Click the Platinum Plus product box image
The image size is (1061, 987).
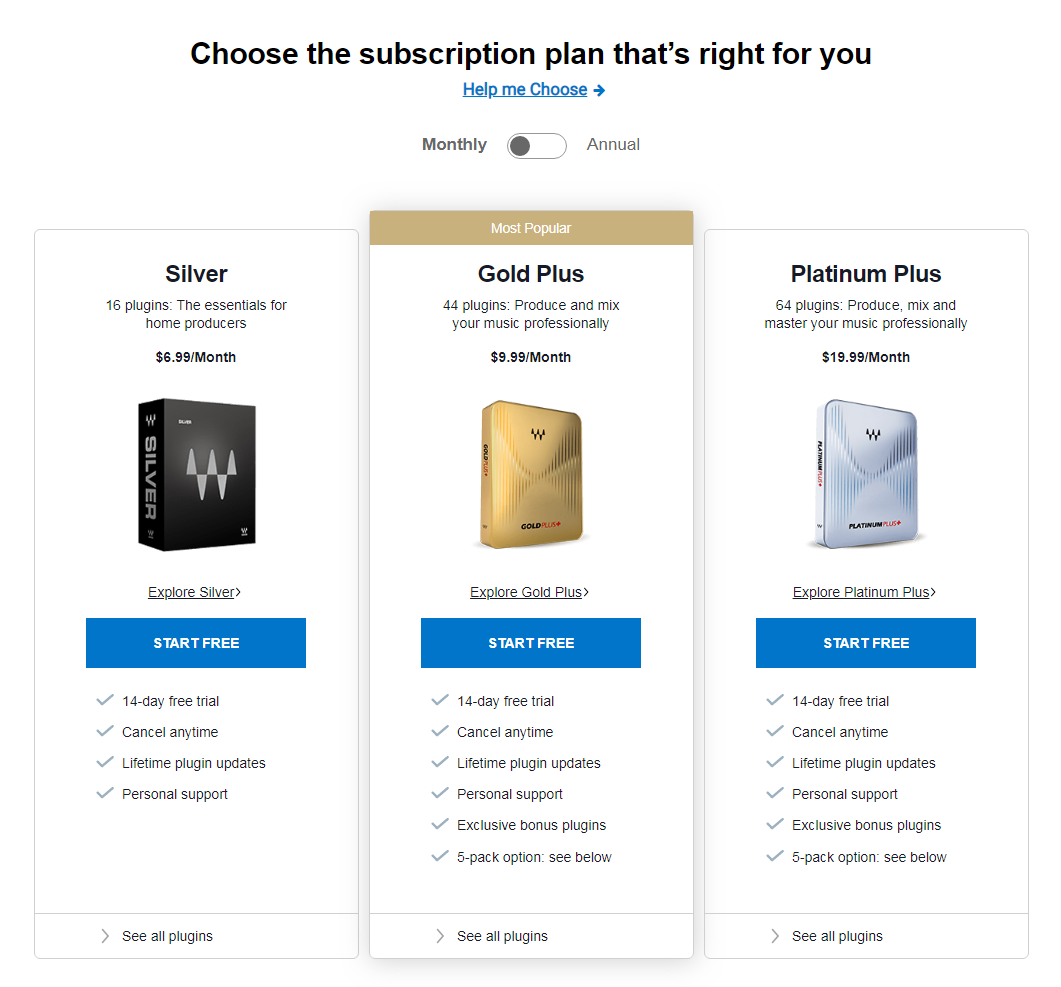tap(866, 474)
